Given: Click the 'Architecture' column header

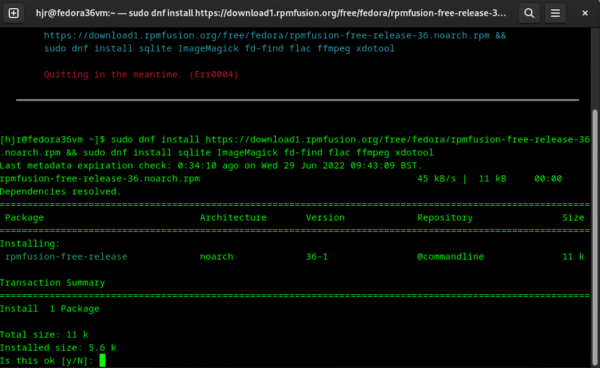Looking at the screenshot, I should point(233,218).
